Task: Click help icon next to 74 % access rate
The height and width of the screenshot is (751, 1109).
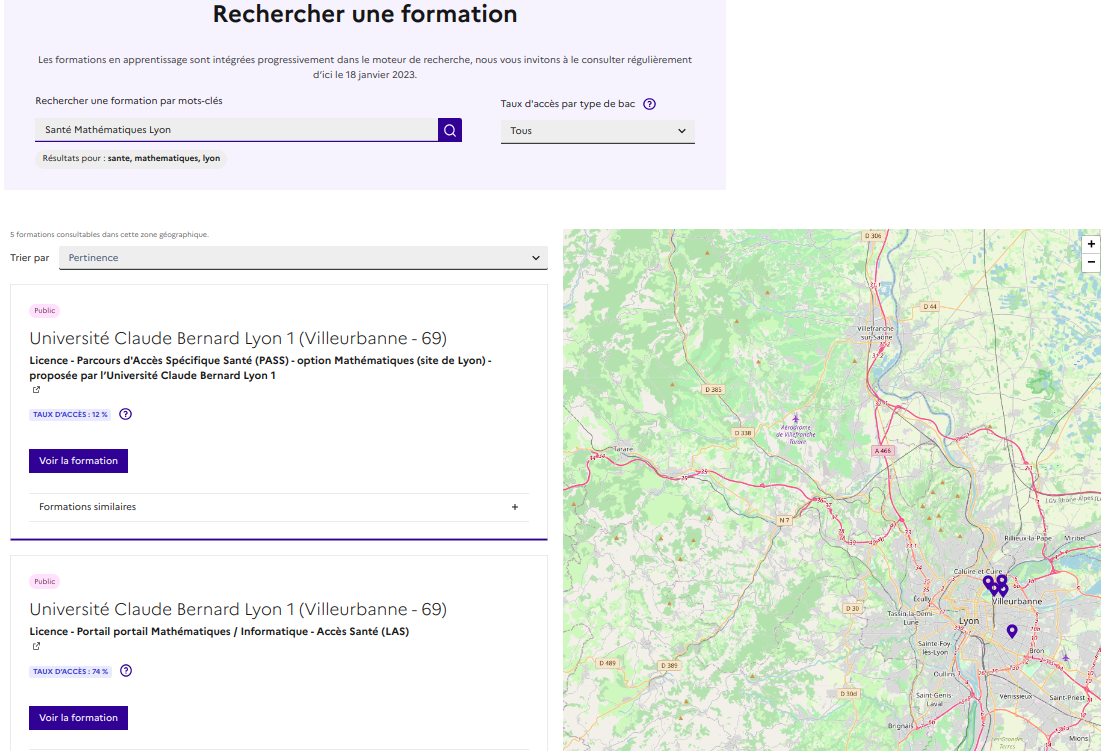Action: pyautogui.click(x=126, y=671)
